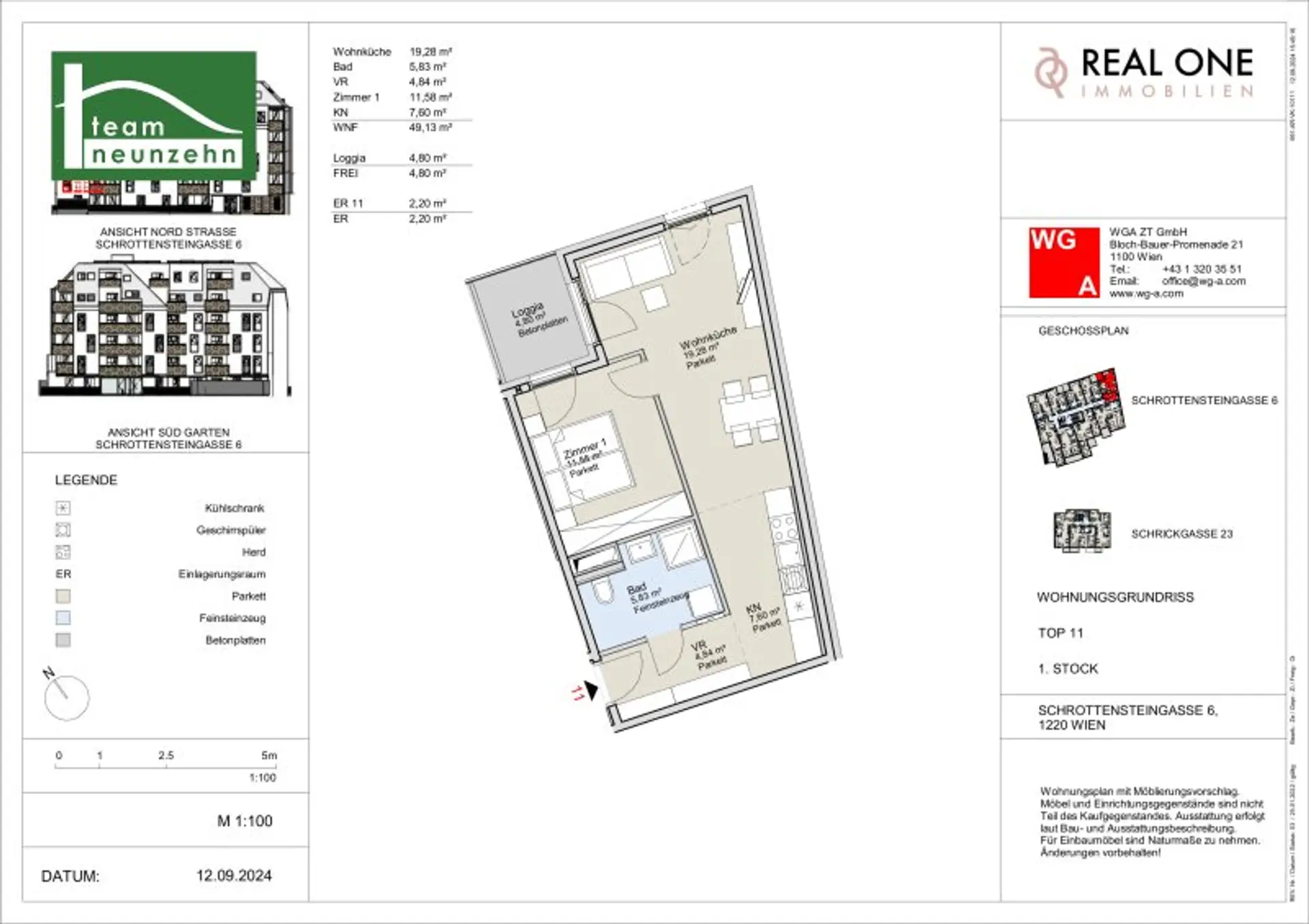The height and width of the screenshot is (924, 1309).
Task: Click the Kühlschrank legend symbol
Action: click(63, 508)
